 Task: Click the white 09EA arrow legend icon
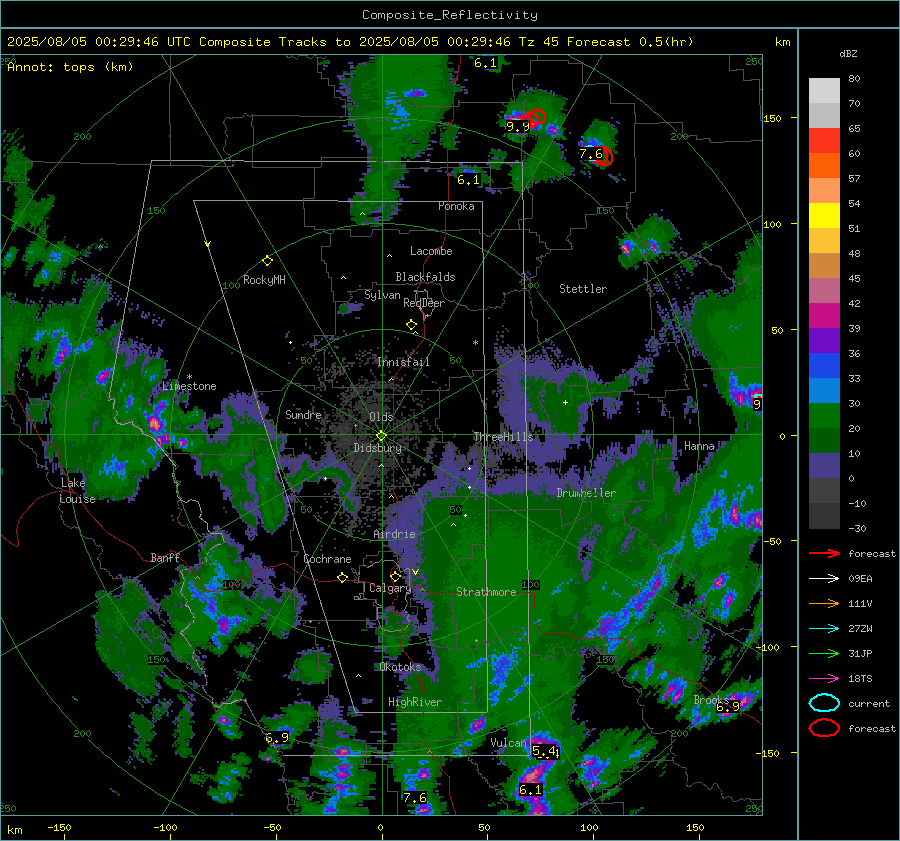click(x=824, y=579)
